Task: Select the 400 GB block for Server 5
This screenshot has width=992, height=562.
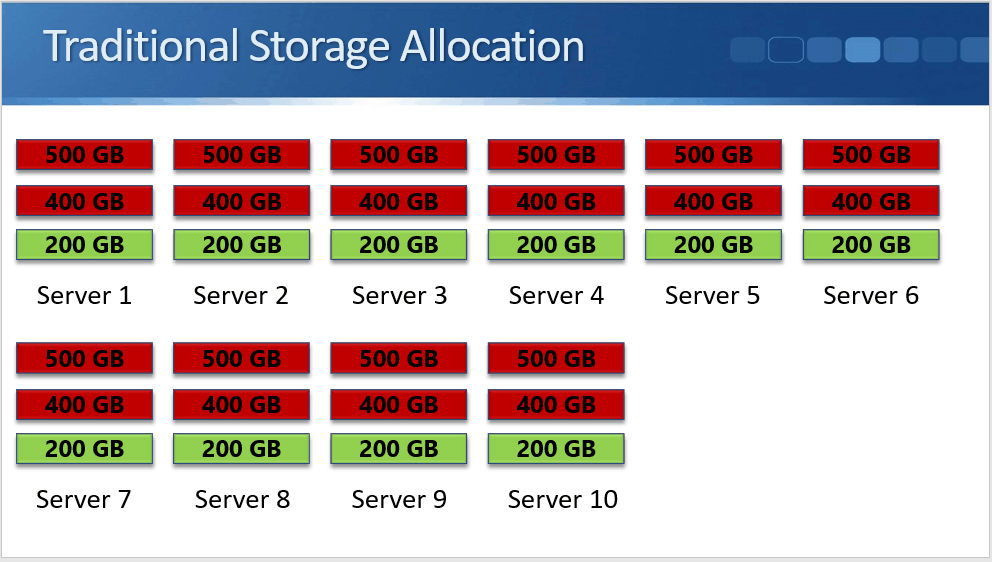Action: (x=713, y=201)
